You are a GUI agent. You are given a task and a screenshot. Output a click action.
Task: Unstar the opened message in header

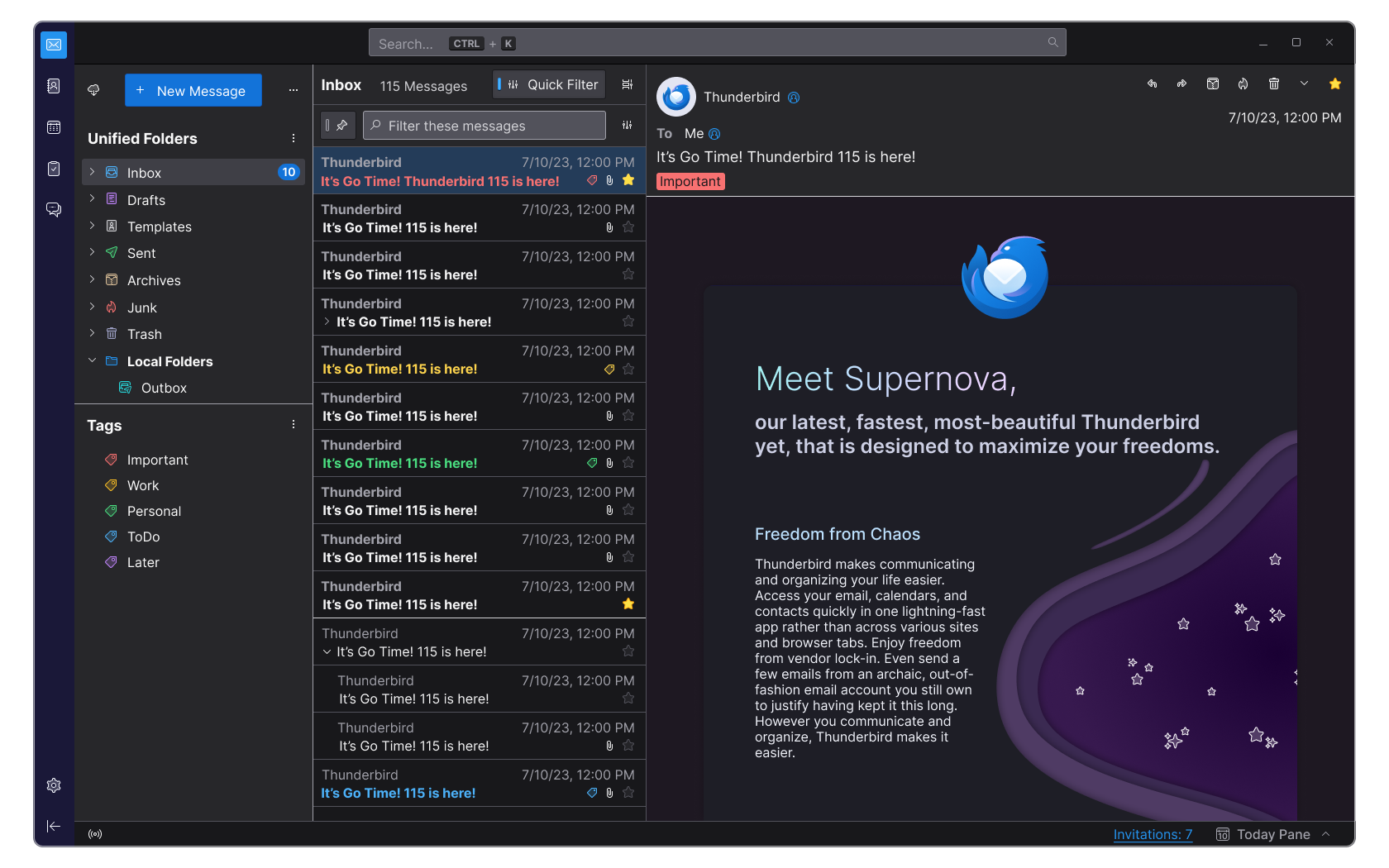(1334, 83)
